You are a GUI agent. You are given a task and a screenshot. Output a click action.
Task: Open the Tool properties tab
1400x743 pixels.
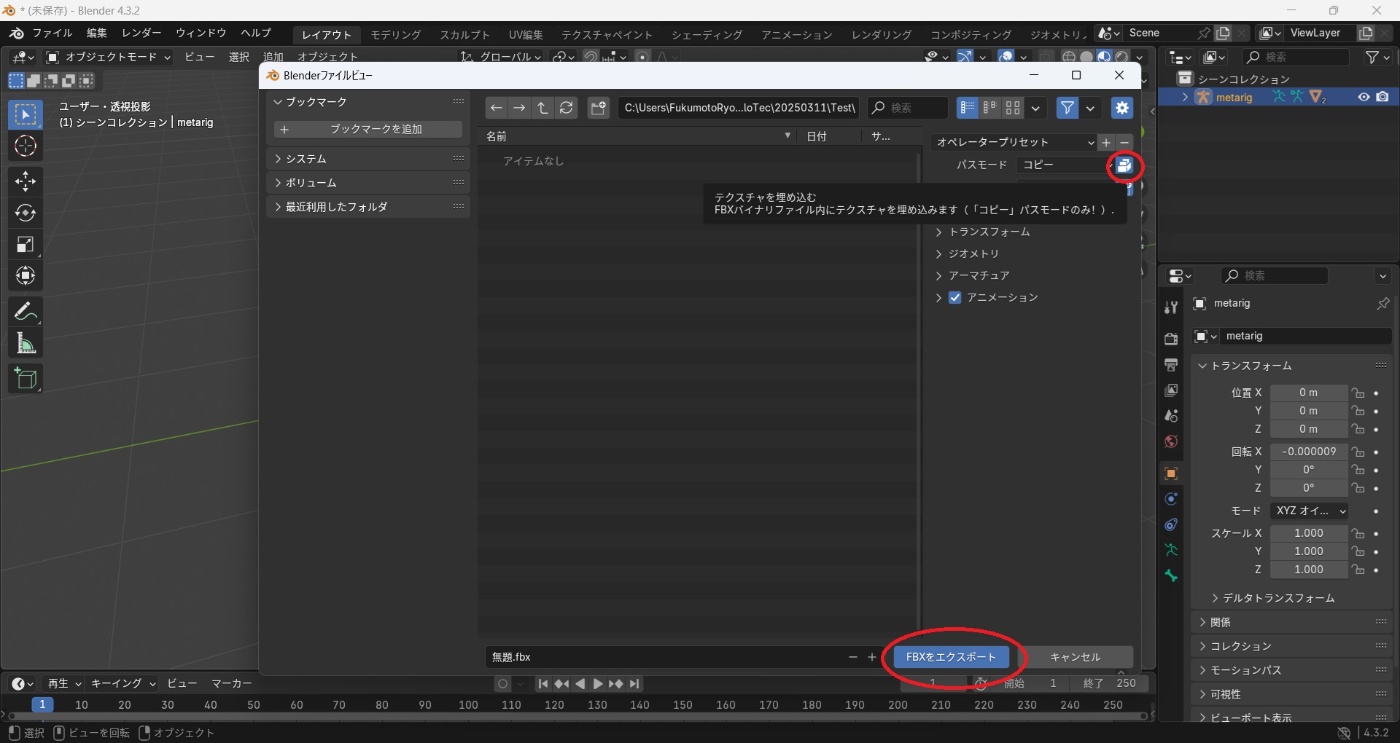[x=1171, y=308]
